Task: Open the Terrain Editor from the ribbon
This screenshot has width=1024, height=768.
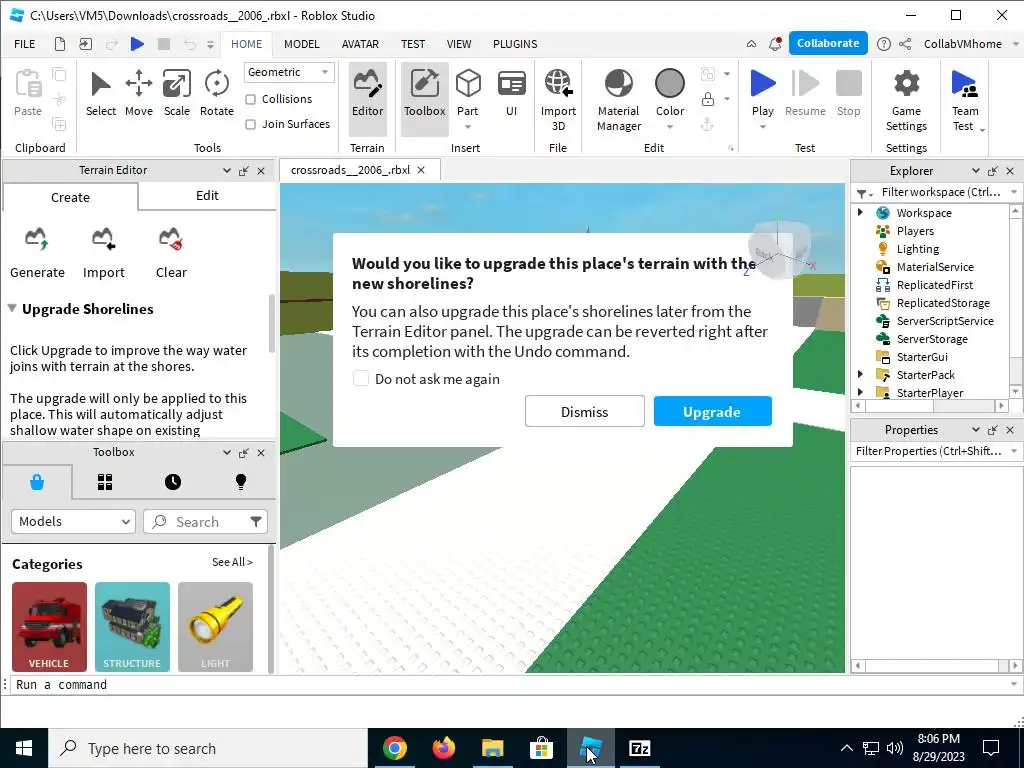Action: click(x=368, y=98)
